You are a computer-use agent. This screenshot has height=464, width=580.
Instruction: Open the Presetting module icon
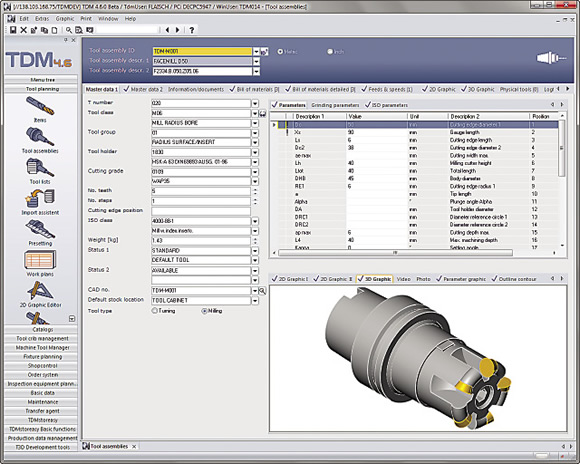click(40, 230)
